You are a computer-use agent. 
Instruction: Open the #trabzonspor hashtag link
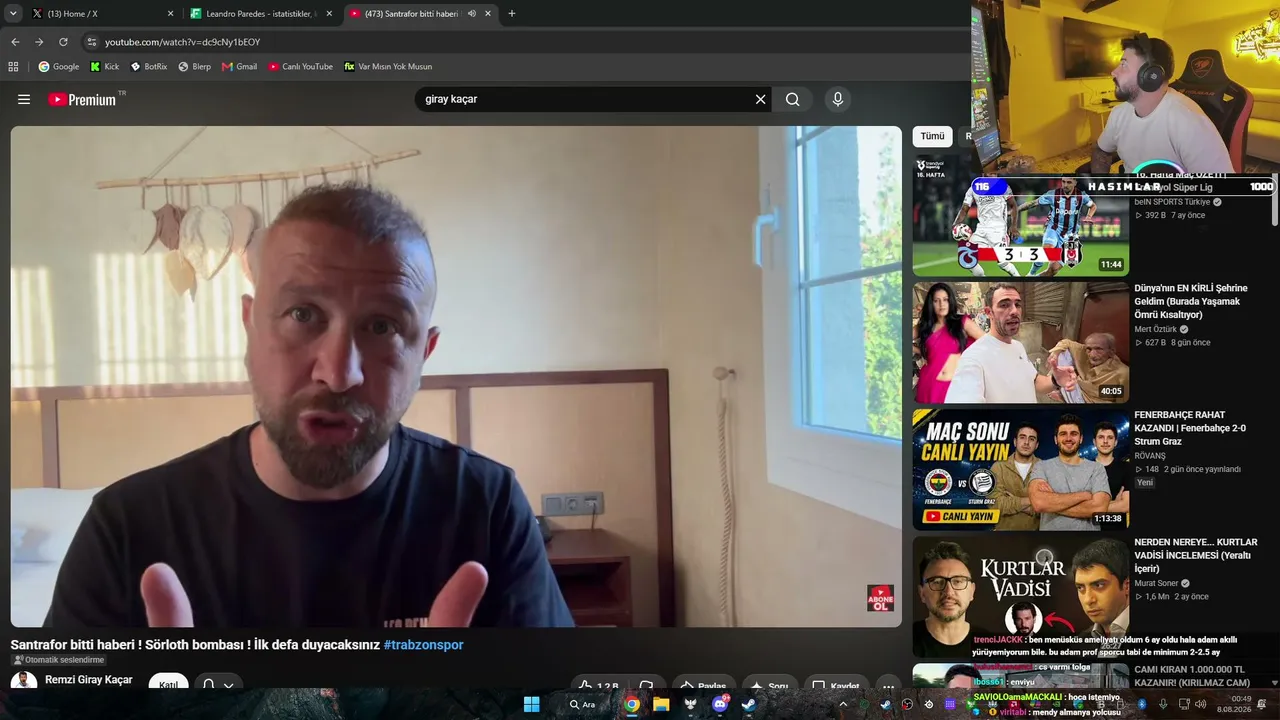pos(423,645)
